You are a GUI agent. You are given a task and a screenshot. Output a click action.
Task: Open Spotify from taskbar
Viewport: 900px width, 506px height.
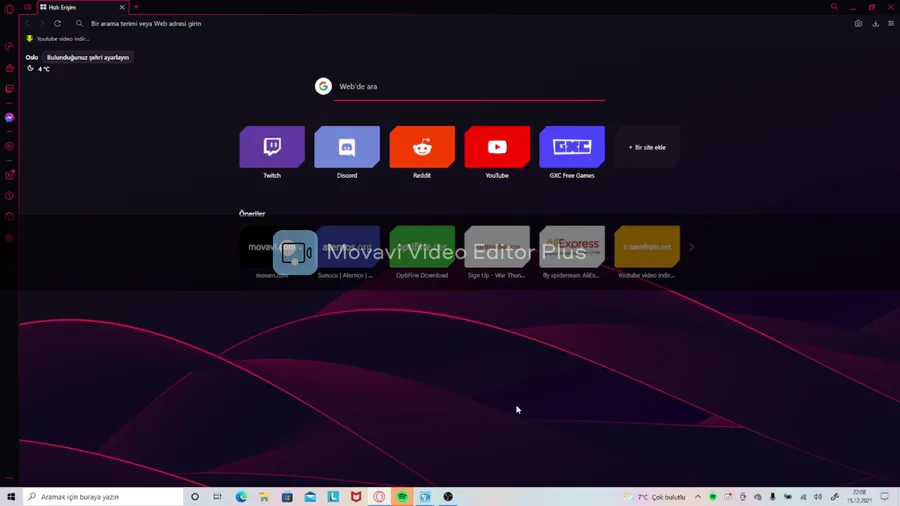(x=402, y=497)
